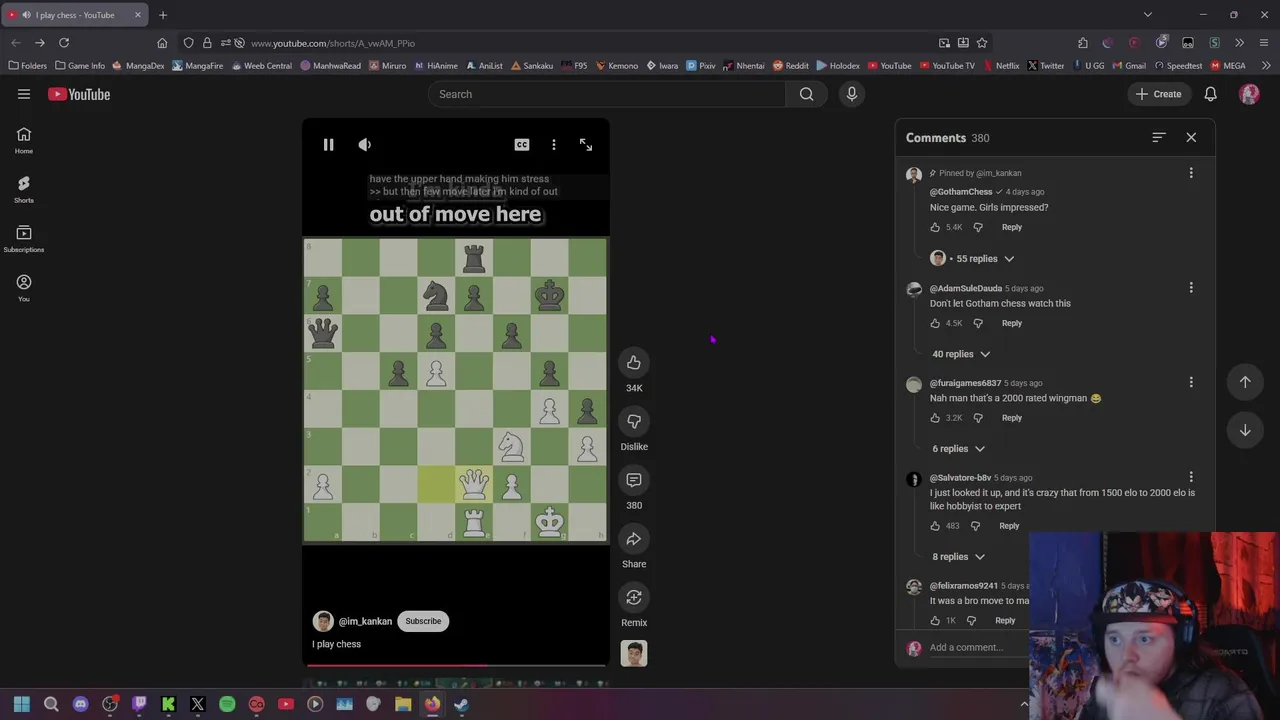The image size is (1280, 720).
Task: Open the browser home page
Action: pyautogui.click(x=162, y=43)
